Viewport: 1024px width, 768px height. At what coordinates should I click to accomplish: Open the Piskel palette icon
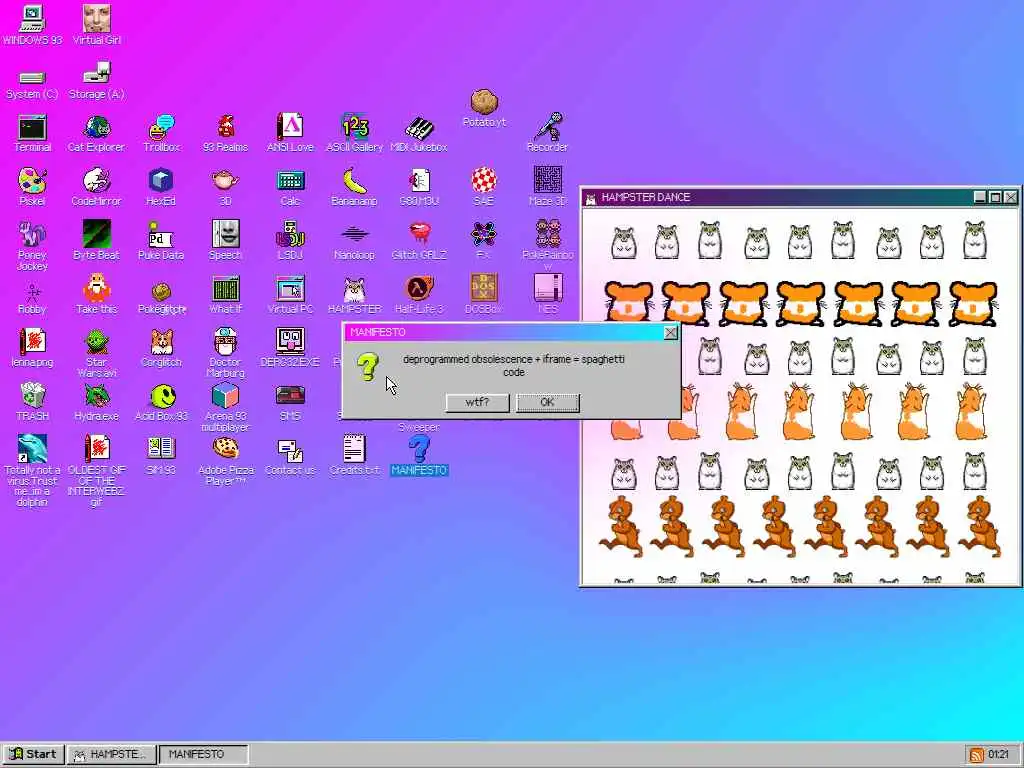tap(31, 187)
